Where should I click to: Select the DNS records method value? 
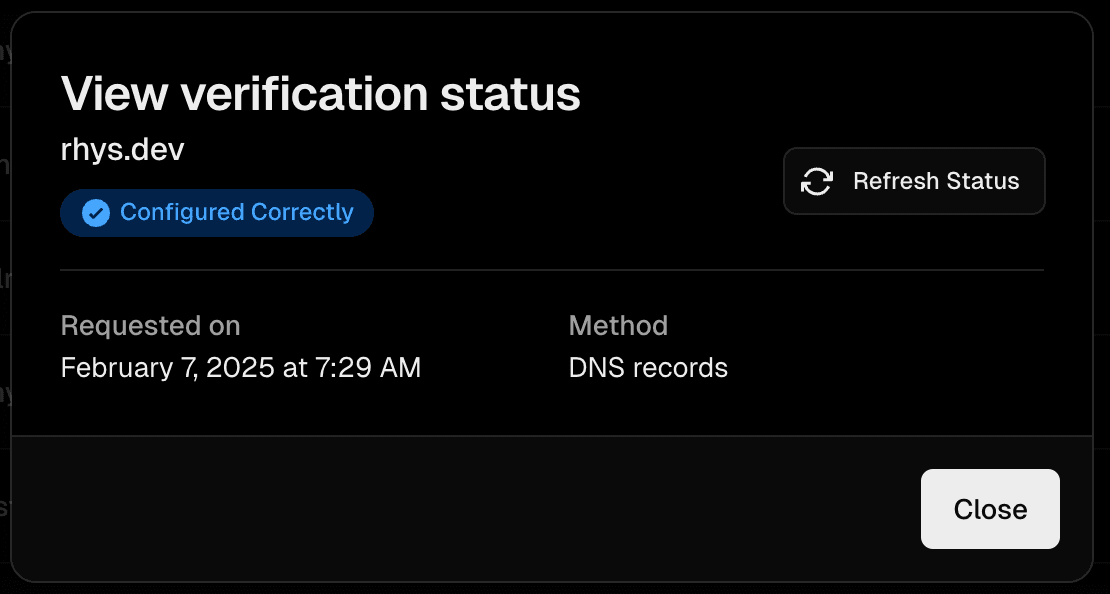pyautogui.click(x=648, y=367)
